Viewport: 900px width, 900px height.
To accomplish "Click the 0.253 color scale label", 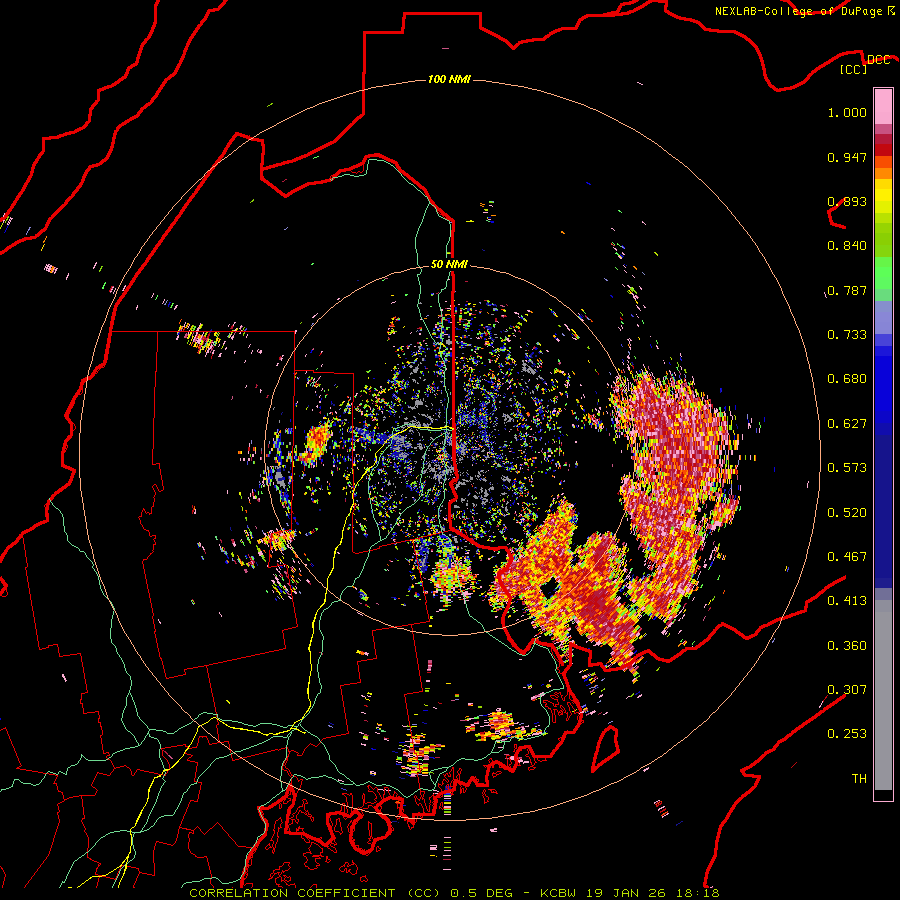I will tap(847, 734).
